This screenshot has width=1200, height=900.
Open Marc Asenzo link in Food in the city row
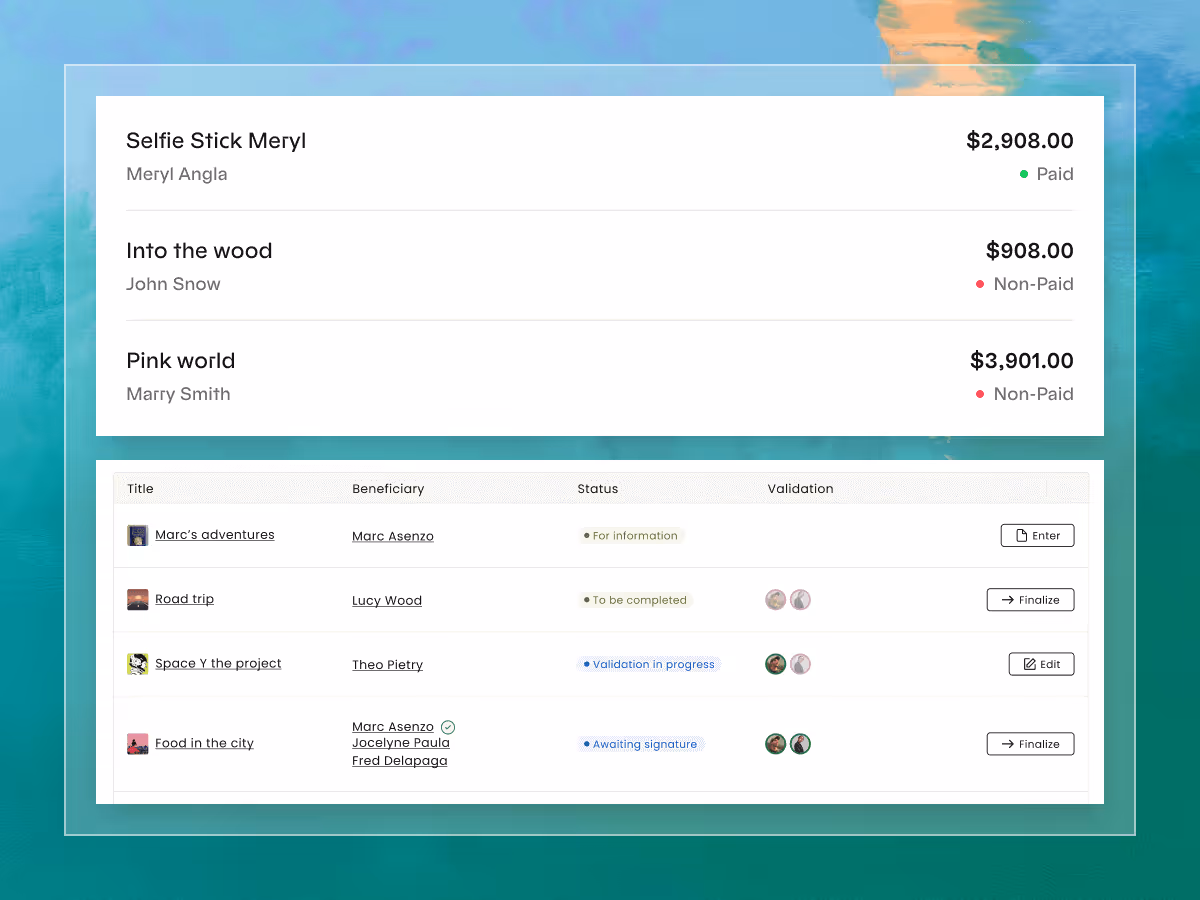pyautogui.click(x=393, y=727)
